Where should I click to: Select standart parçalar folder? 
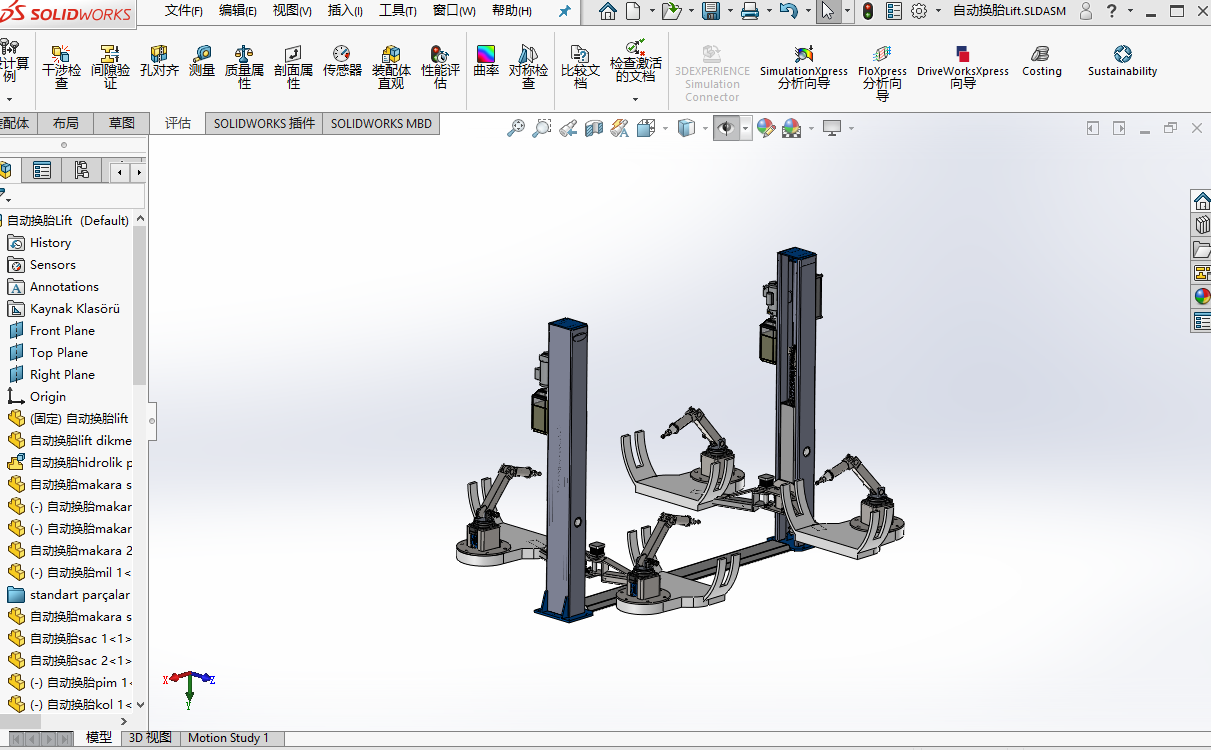click(79, 595)
